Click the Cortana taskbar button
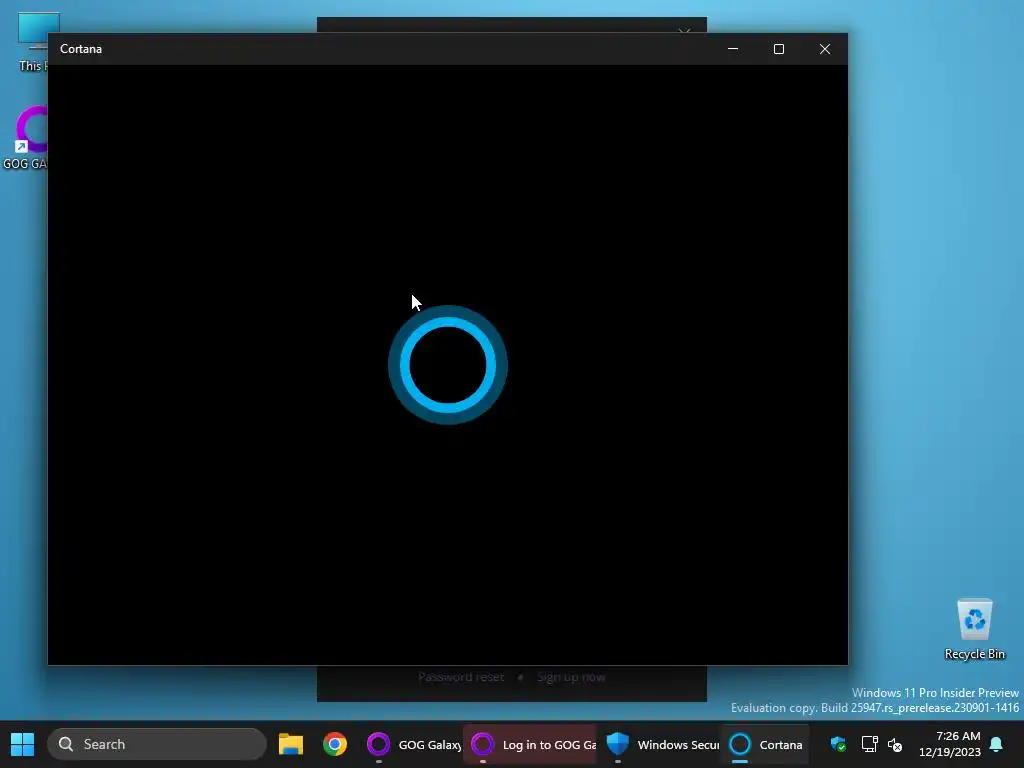 tap(765, 744)
